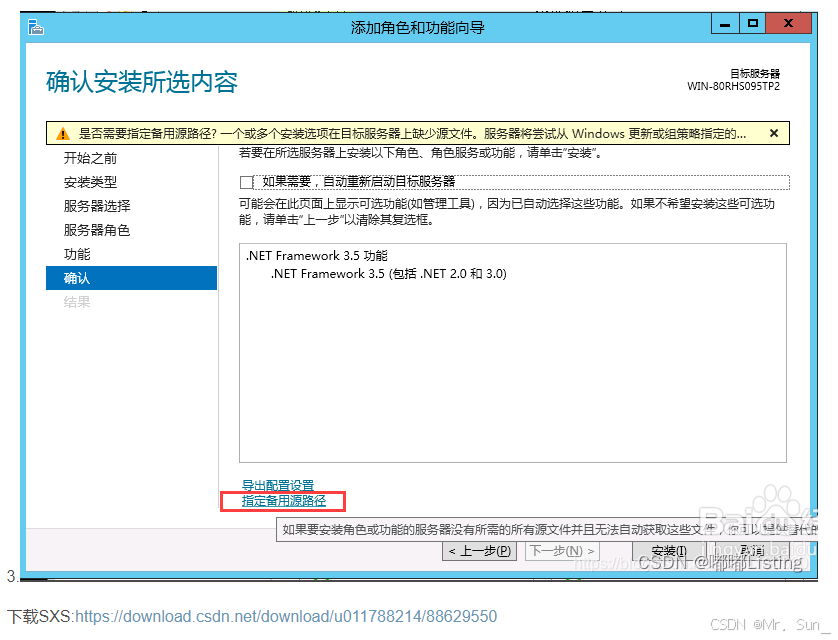Click the 下一步(N) button
Image resolution: width=838 pixels, height=640 pixels.
click(563, 550)
